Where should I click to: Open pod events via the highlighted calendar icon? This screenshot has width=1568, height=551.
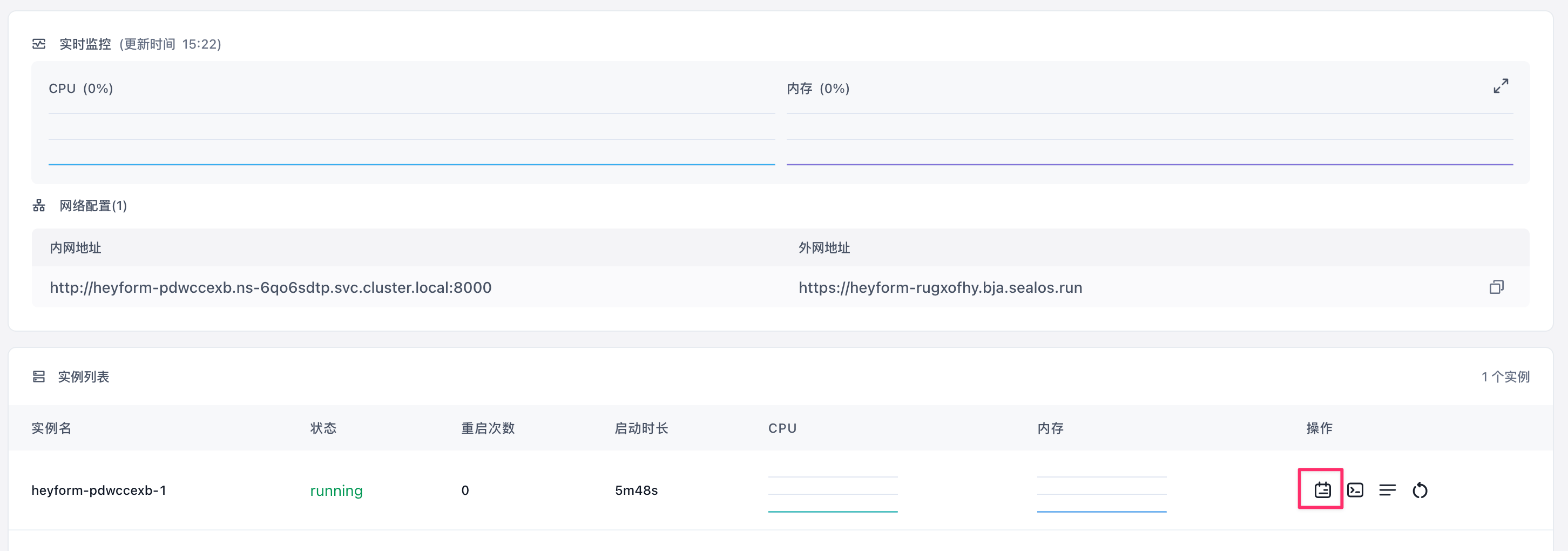[x=1320, y=489]
